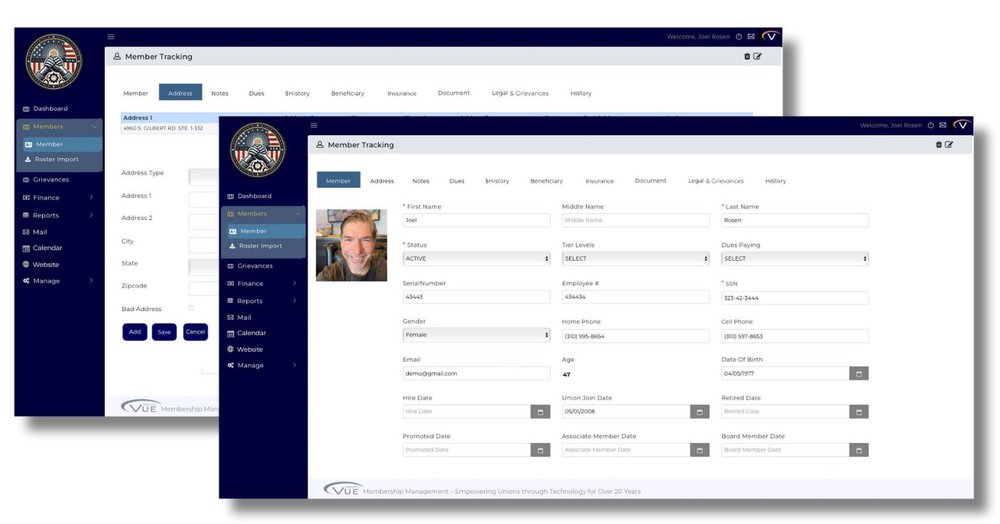Open Dashboard in the front window sidebar
Viewport: 1000px width, 524px height.
pos(249,196)
